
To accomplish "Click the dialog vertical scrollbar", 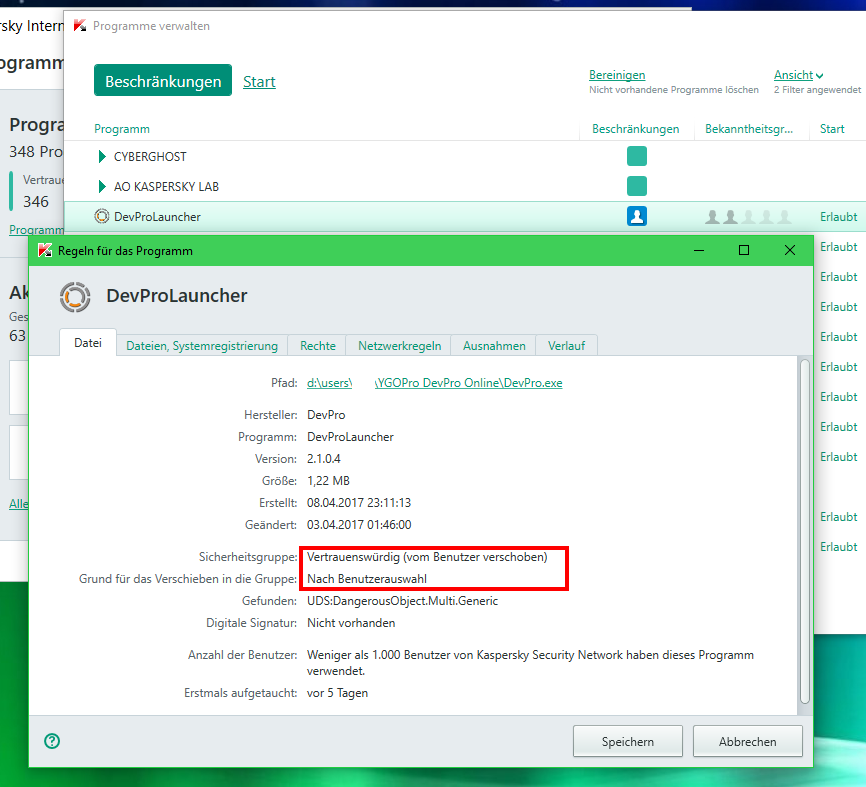I will point(805,531).
